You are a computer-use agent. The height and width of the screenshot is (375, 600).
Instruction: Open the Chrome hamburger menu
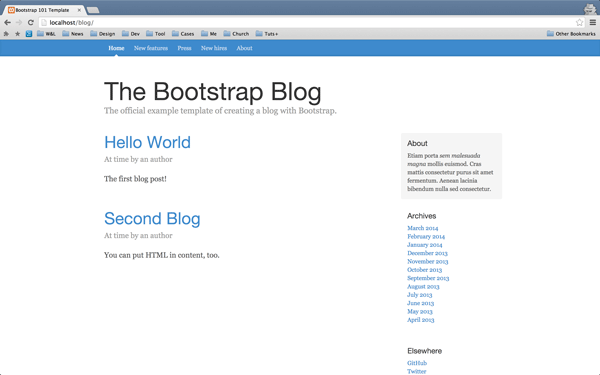coord(592,22)
